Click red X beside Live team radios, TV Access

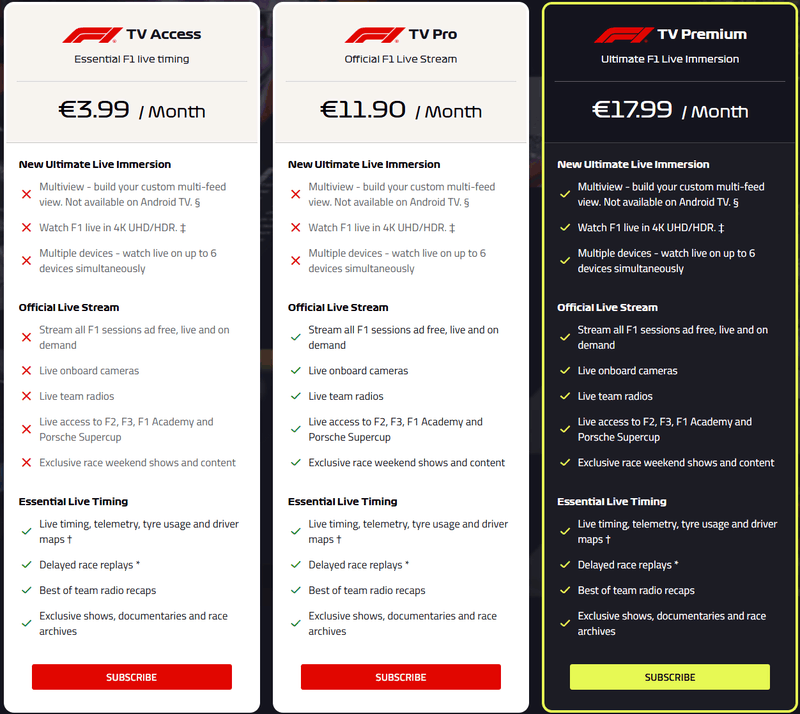[26, 397]
